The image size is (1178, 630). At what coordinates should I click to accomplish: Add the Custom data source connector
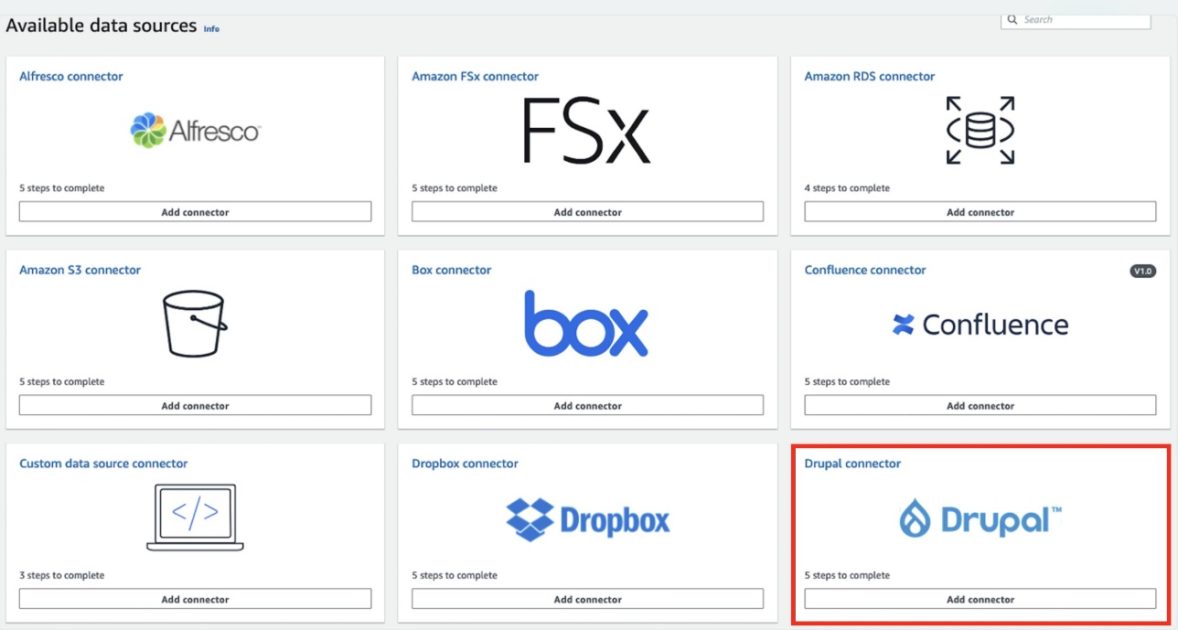click(x=195, y=599)
